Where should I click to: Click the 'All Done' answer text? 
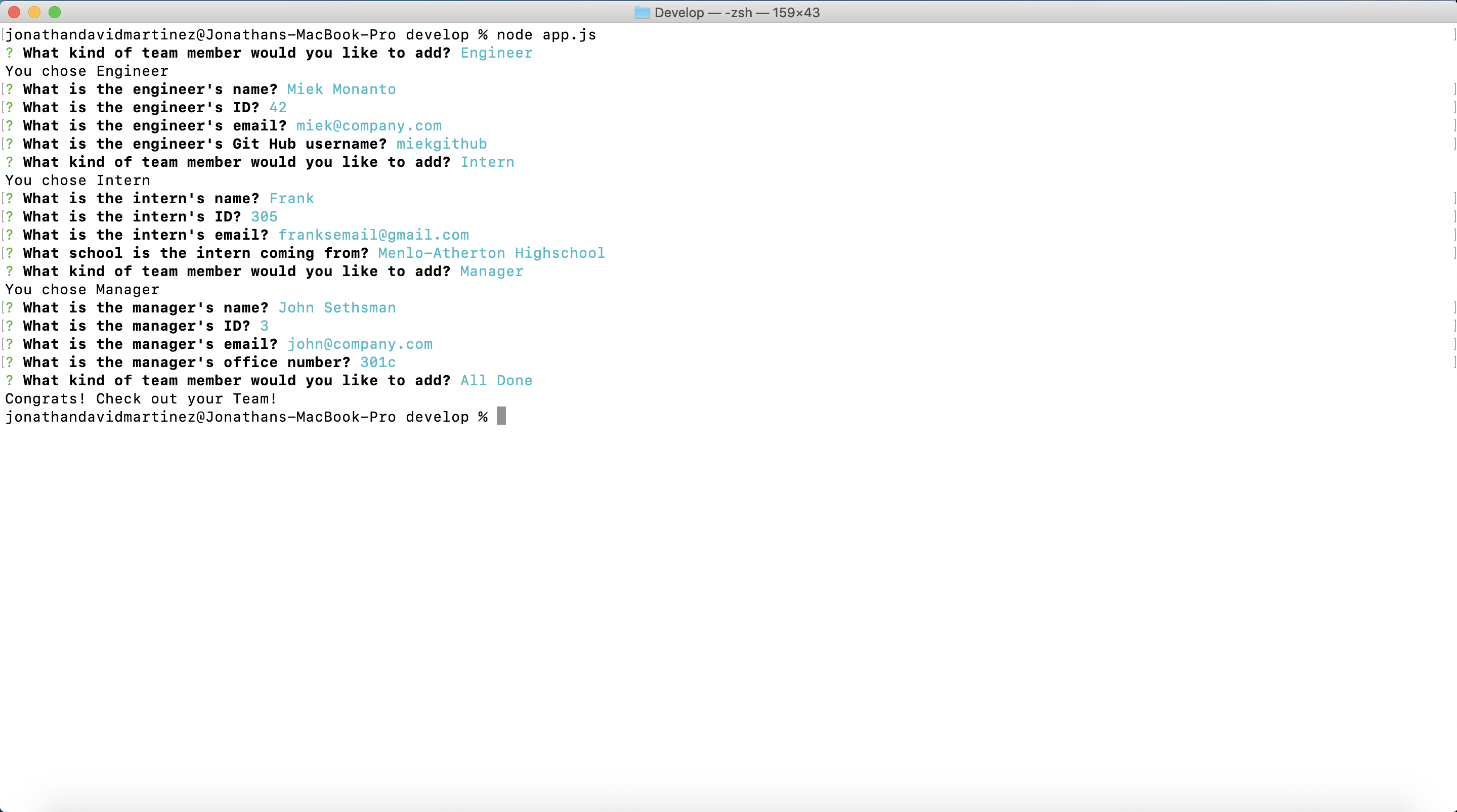[496, 381]
